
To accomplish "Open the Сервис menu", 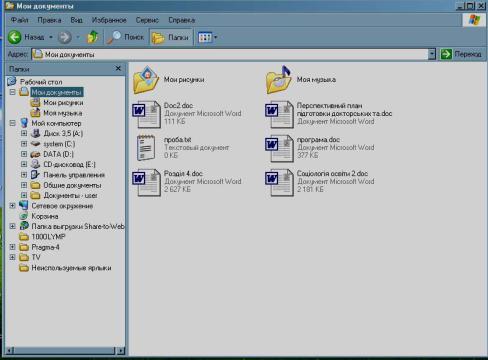I will [147, 20].
